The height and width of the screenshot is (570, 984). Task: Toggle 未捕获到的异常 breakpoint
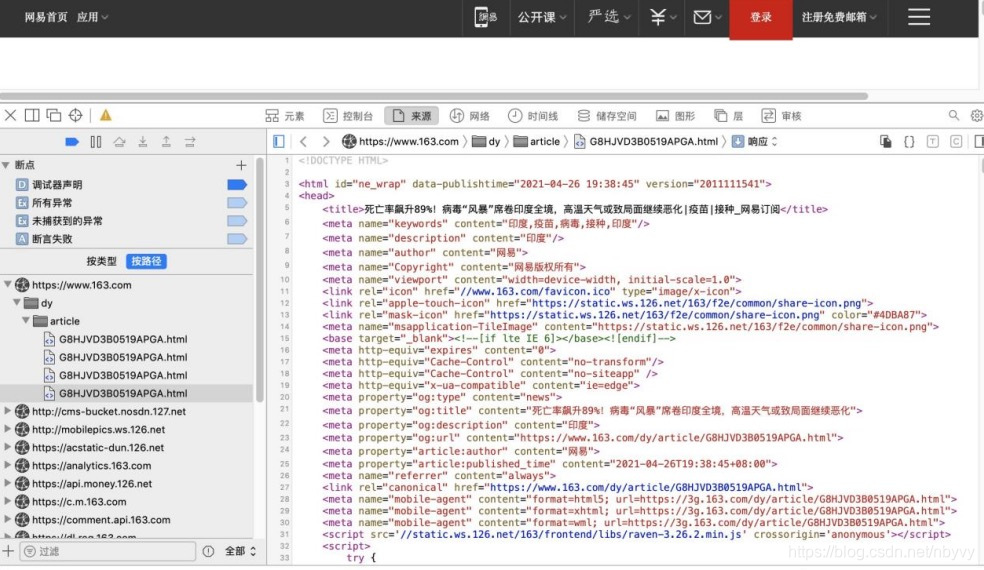click(x=237, y=221)
